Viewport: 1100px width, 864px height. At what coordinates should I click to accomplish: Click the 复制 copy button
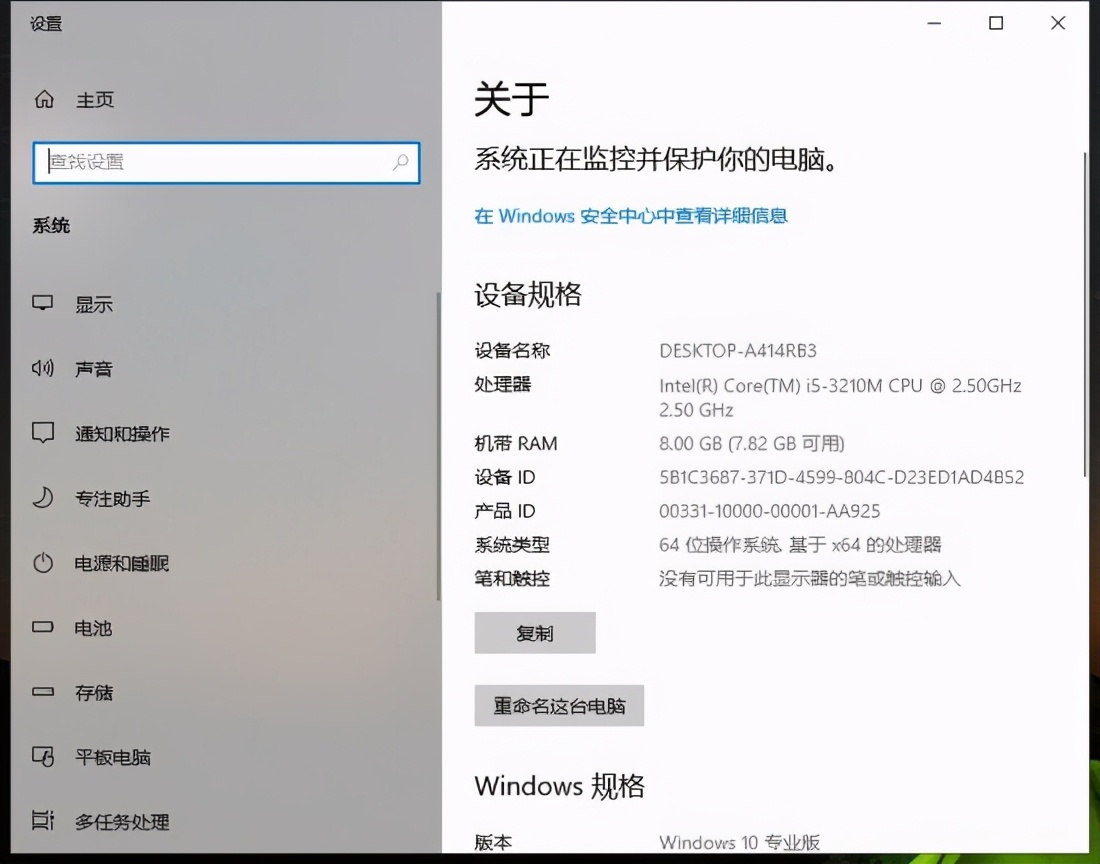(x=534, y=632)
